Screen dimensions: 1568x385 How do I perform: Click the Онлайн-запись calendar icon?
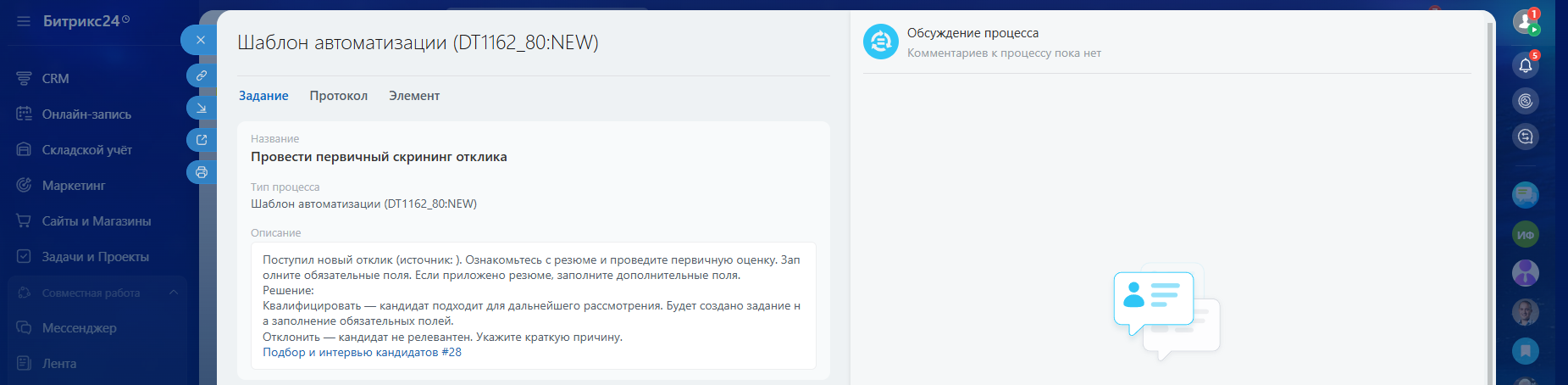[24, 114]
